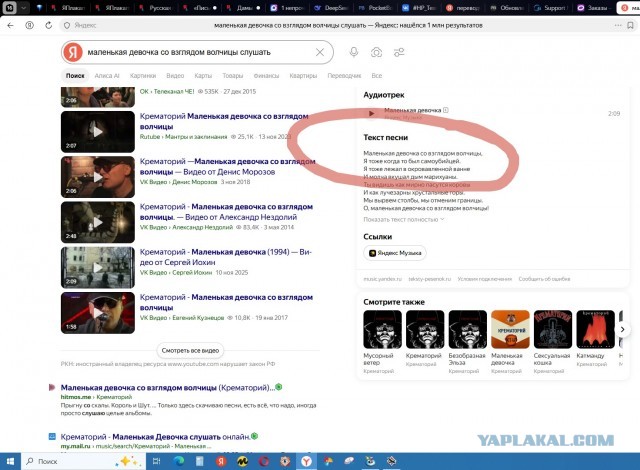The image size is (640, 470).
Task: Click the red Yandex logo in the search box
Action: pos(73,52)
